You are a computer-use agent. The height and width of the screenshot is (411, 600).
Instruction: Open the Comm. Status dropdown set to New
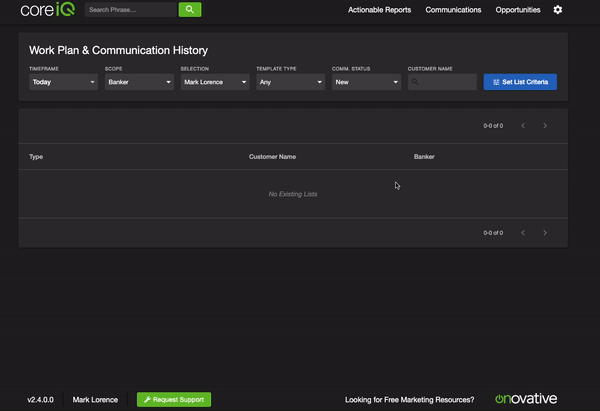367,82
